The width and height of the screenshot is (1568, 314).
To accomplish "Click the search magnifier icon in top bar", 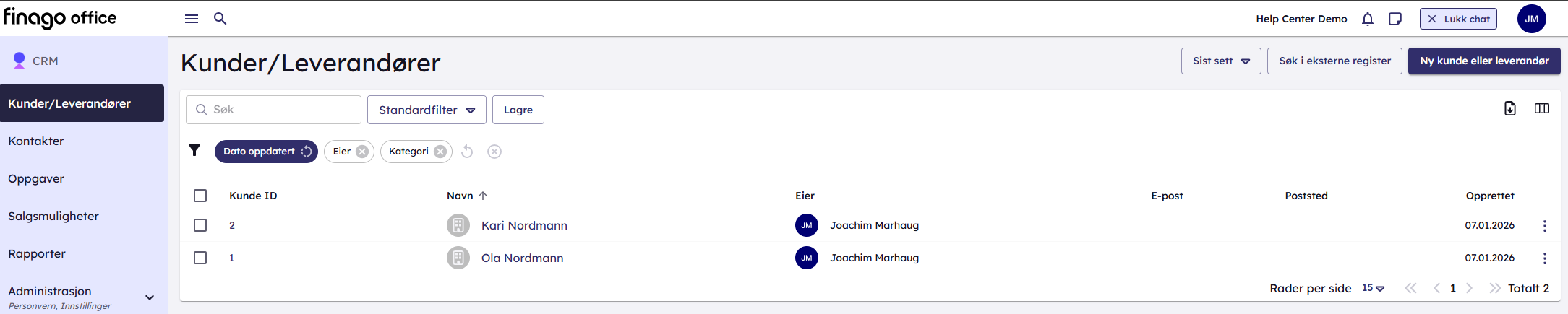I will (x=220, y=19).
